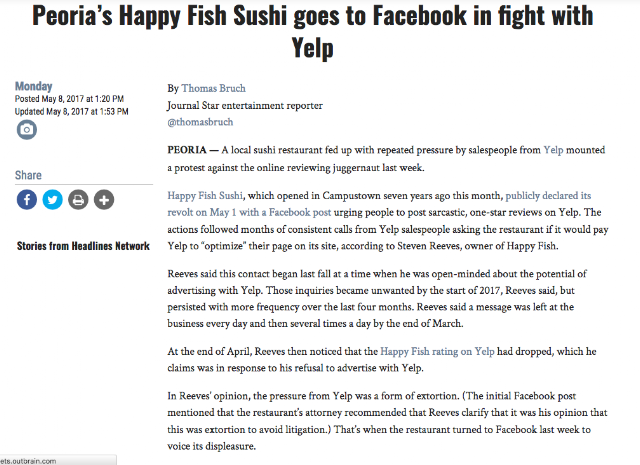Share the article on Facebook
Viewport: 640px width, 465px height.
point(27,200)
